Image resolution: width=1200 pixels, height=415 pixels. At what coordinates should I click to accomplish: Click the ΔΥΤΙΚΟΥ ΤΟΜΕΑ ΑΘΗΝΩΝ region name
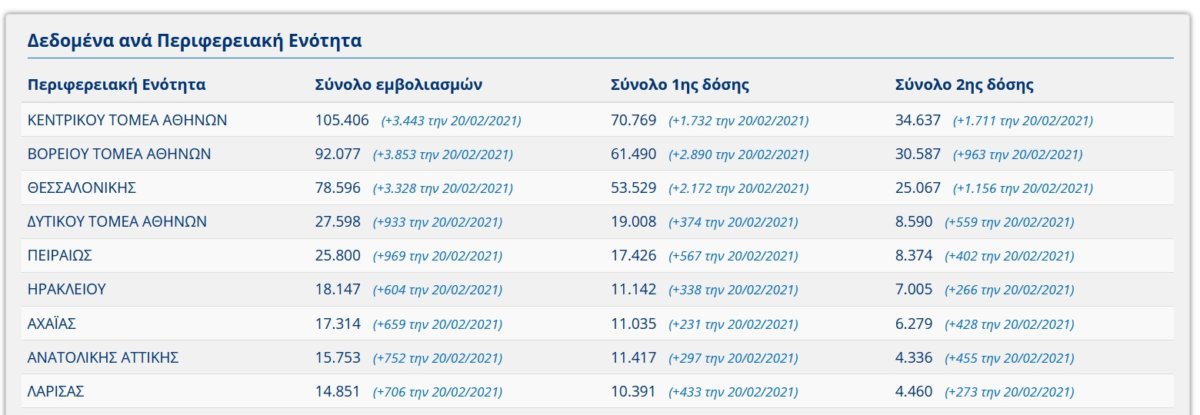click(119, 222)
